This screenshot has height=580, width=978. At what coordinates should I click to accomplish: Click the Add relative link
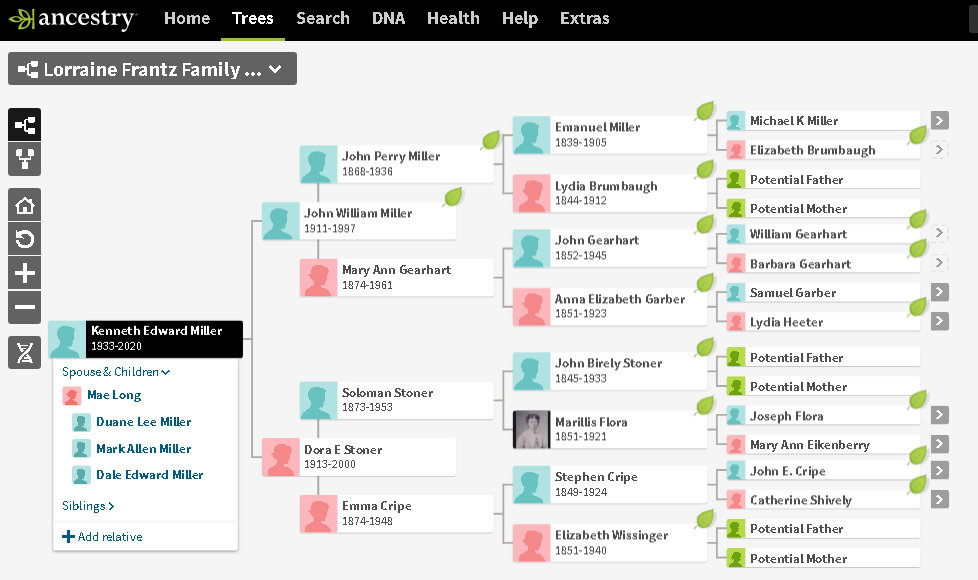(x=102, y=537)
